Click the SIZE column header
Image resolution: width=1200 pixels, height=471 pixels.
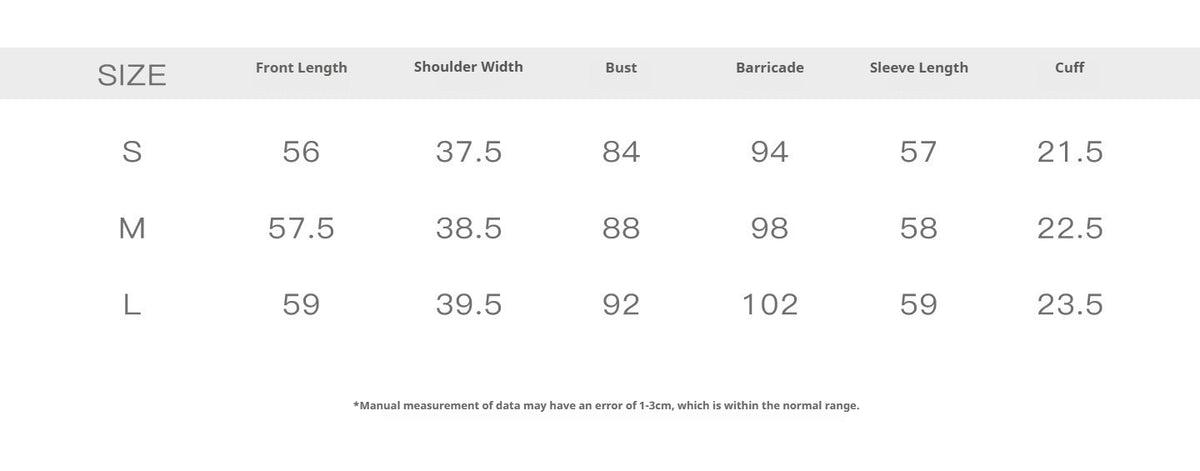tap(131, 75)
